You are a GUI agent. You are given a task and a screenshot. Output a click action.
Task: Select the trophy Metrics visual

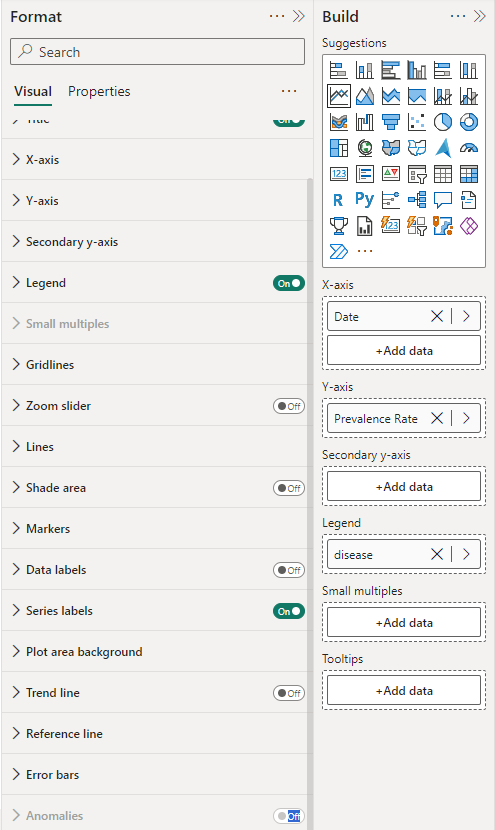pos(338,226)
